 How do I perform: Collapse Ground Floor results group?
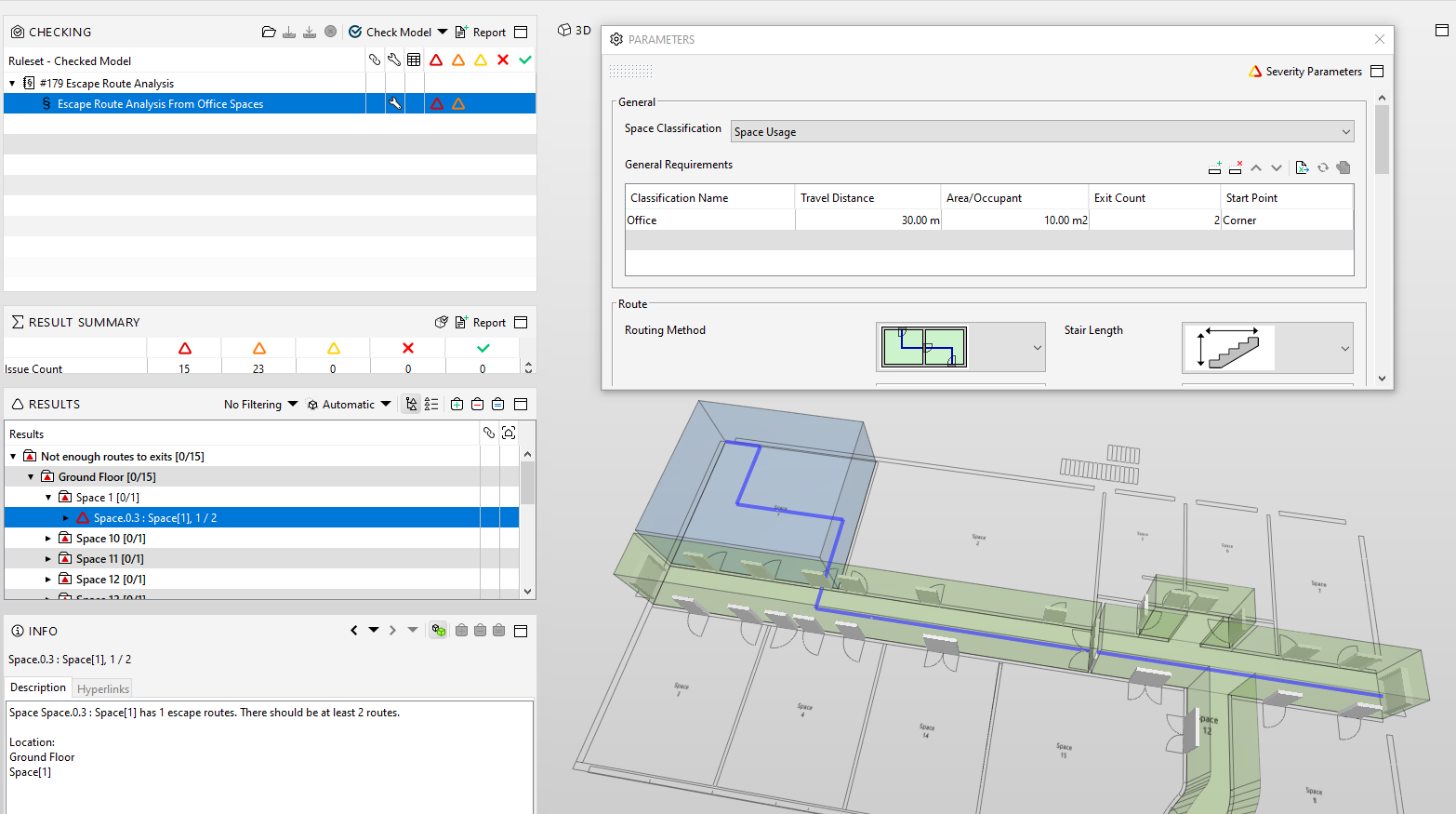coord(31,476)
